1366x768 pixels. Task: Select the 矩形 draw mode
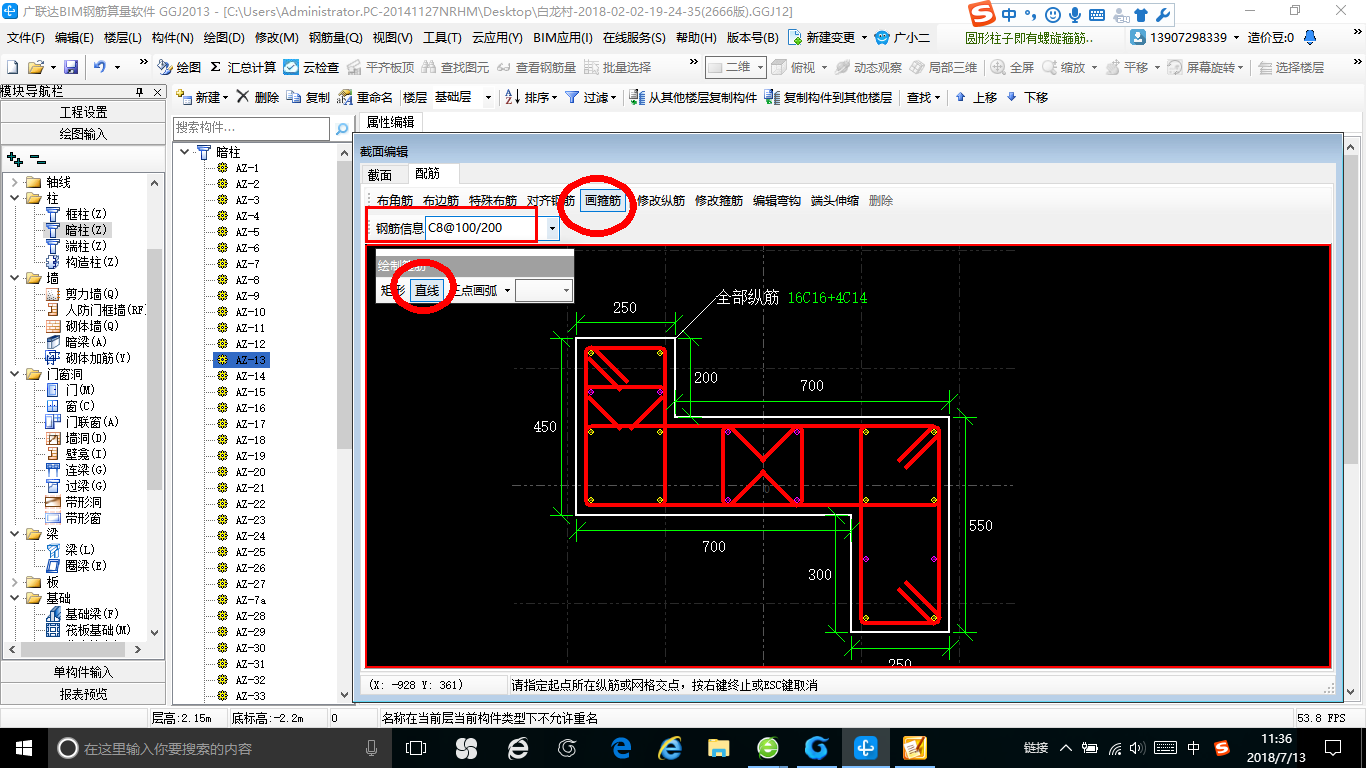393,290
